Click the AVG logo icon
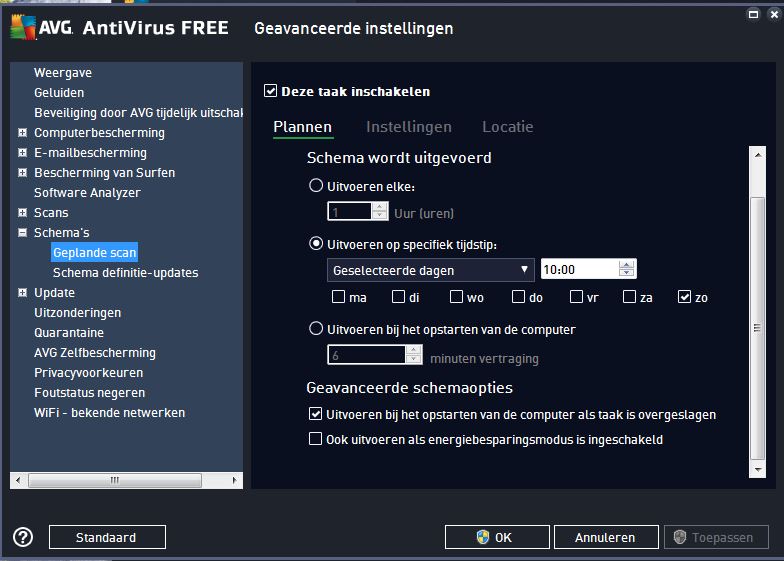784x561 pixels. tap(23, 27)
